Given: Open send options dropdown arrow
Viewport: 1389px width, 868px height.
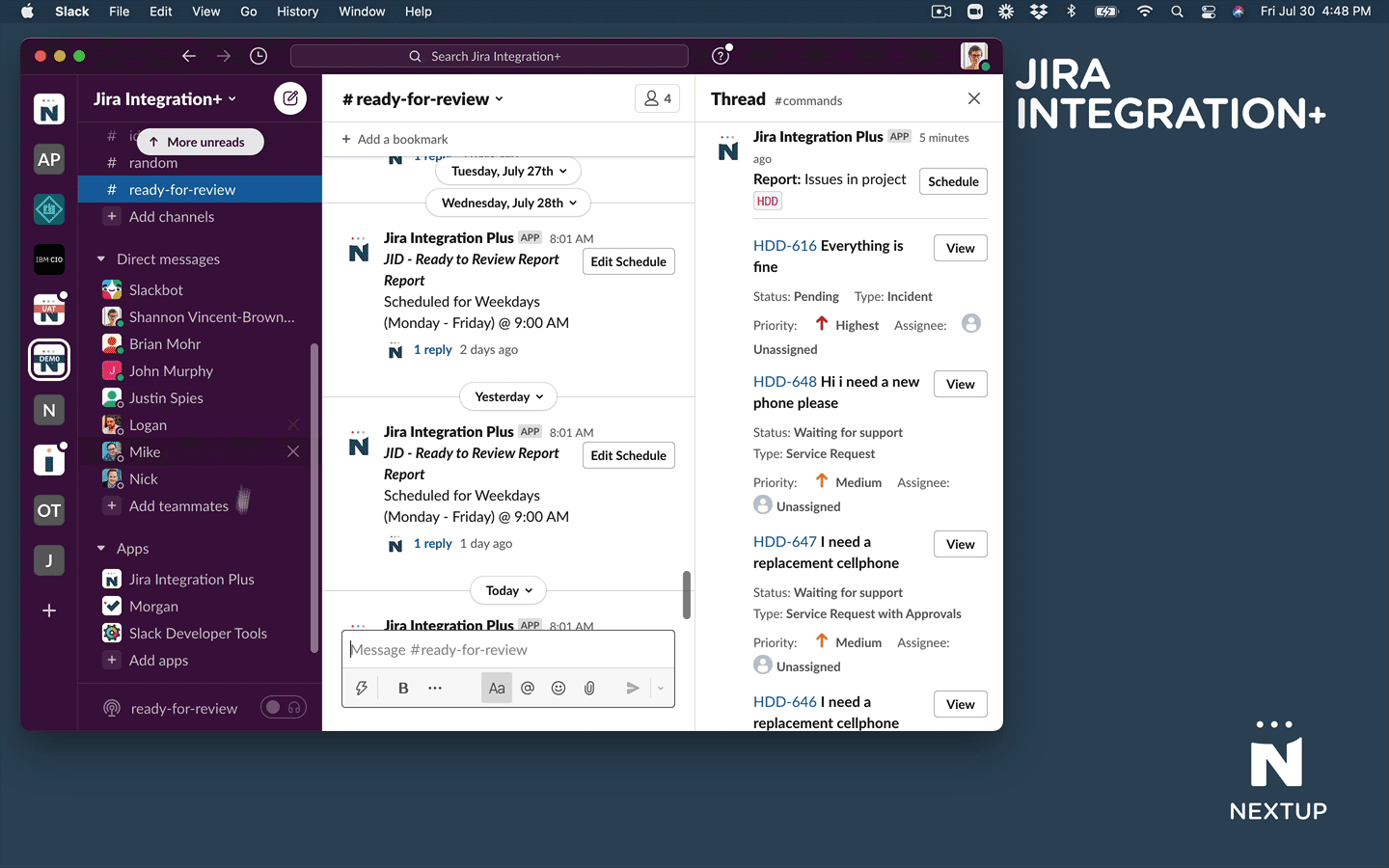Looking at the screenshot, I should [x=661, y=688].
